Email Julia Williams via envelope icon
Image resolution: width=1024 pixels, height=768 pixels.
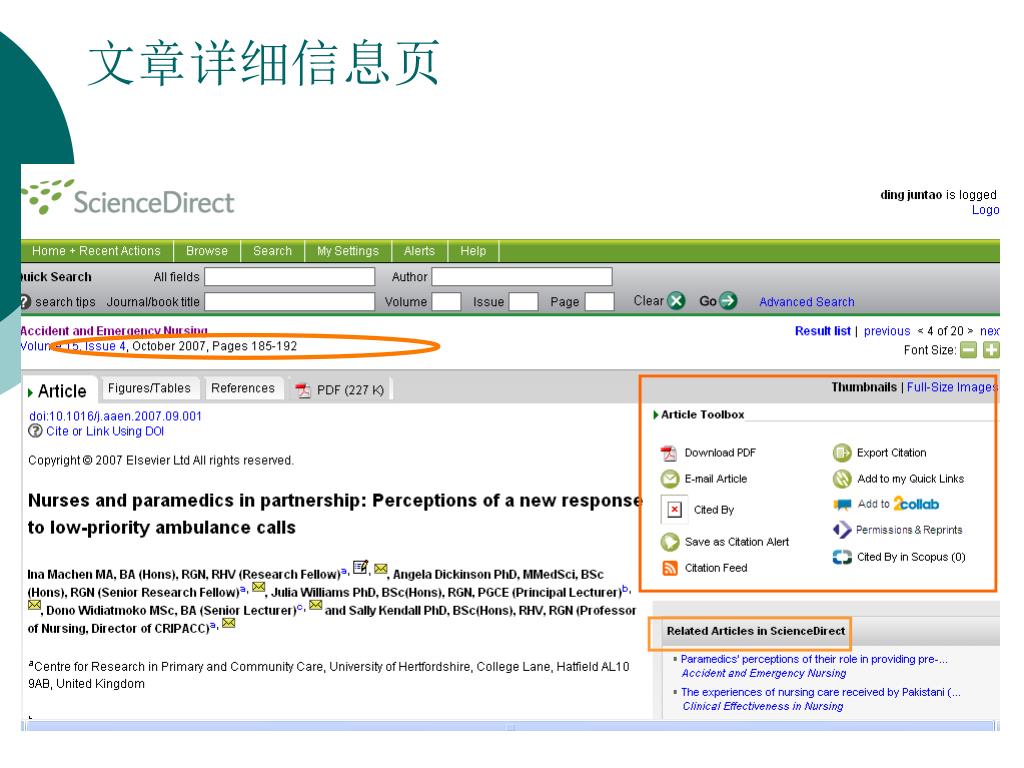[35, 605]
